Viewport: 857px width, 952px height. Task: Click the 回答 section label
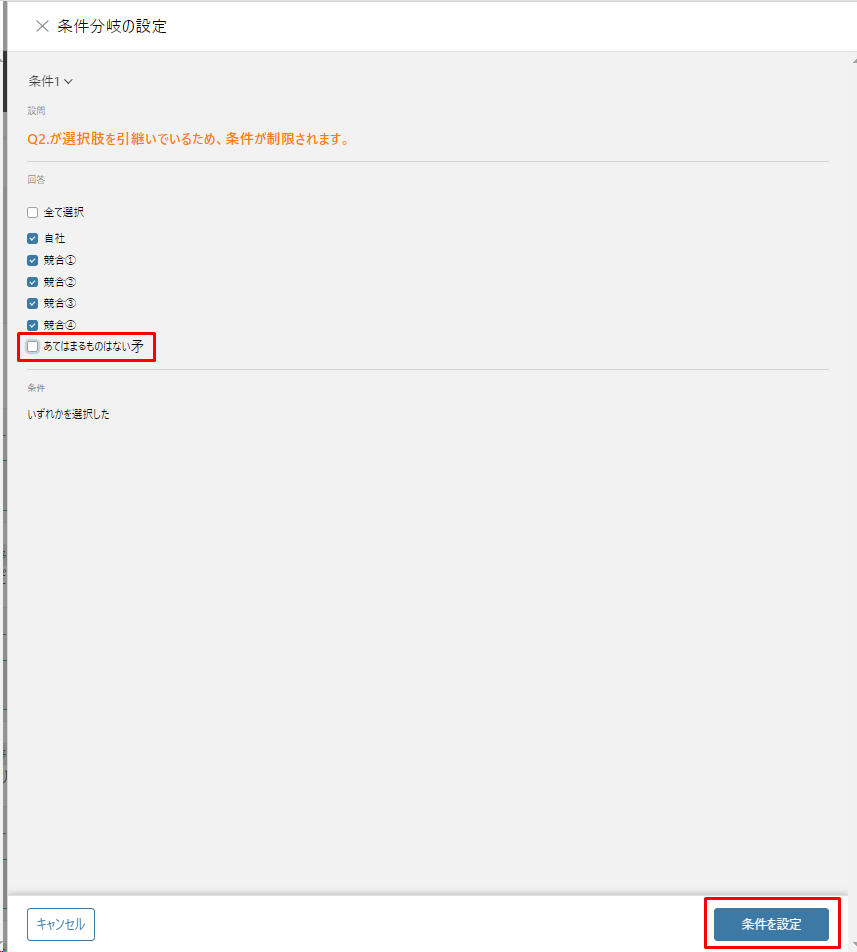pos(36,179)
